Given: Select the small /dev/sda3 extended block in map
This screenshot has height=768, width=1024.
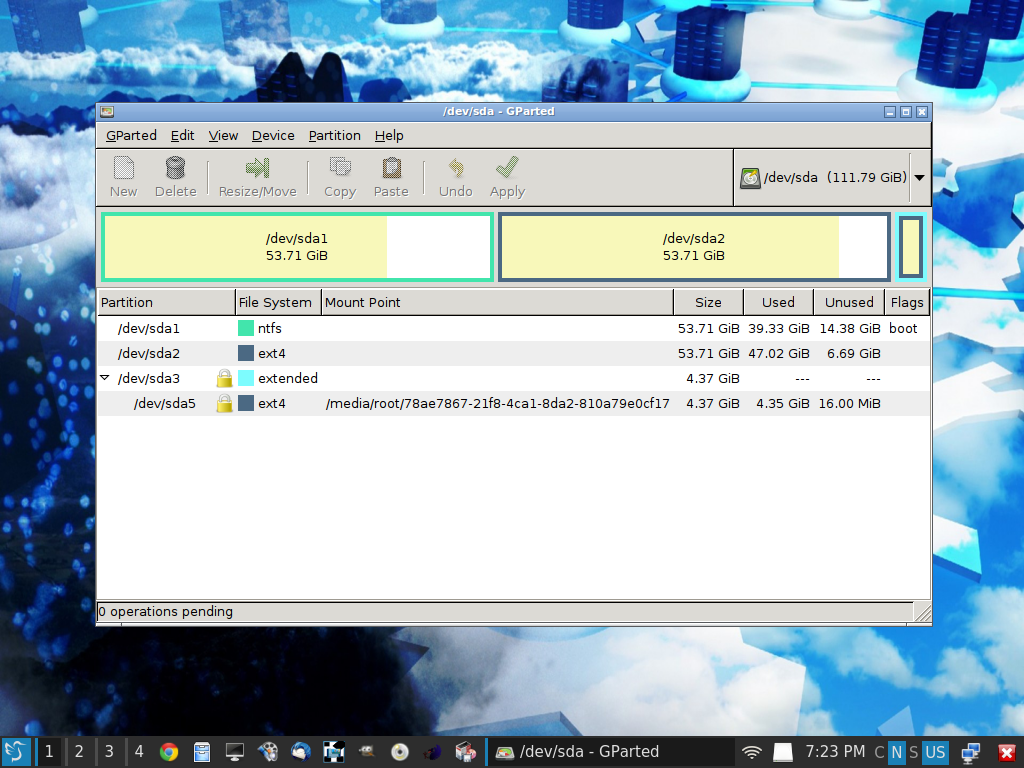Looking at the screenshot, I should pos(910,247).
